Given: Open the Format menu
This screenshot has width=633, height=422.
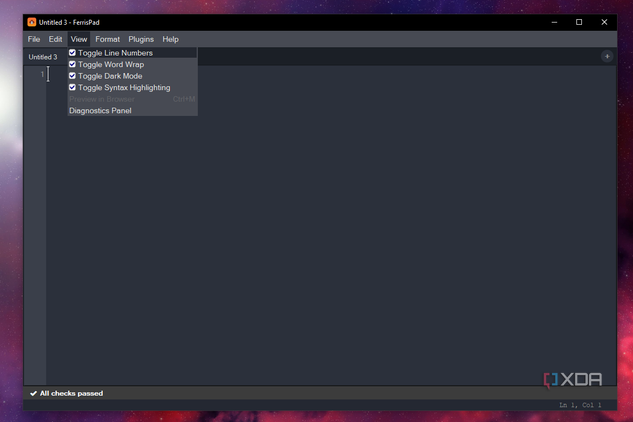Looking at the screenshot, I should [107, 39].
